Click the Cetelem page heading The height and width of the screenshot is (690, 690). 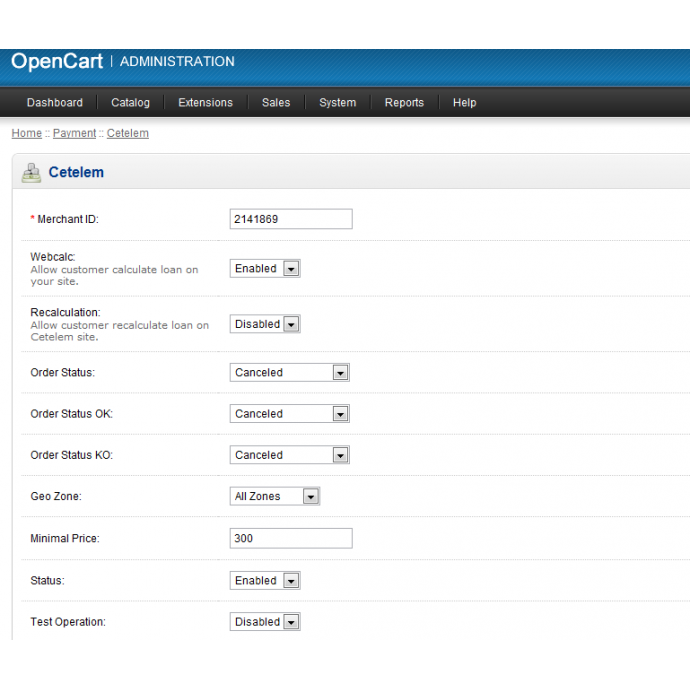[x=76, y=172]
